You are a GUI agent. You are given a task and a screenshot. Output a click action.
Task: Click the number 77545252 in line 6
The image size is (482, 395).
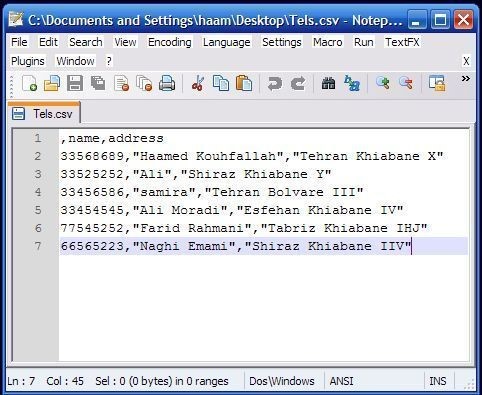click(92, 228)
